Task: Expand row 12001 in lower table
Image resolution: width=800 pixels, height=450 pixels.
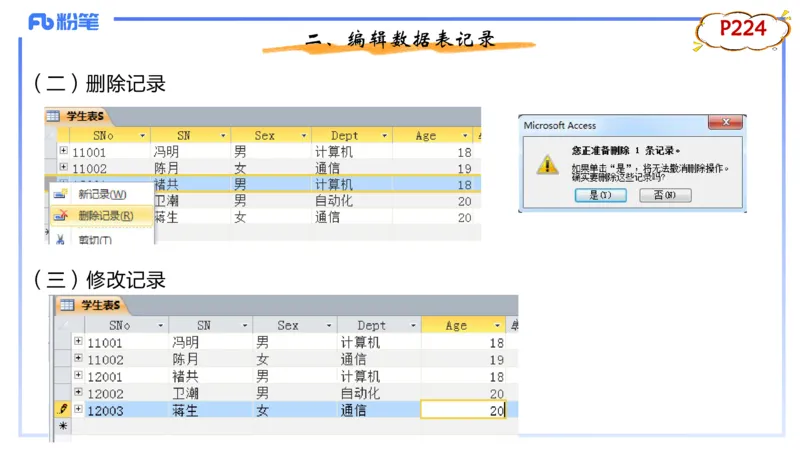Action: point(78,375)
